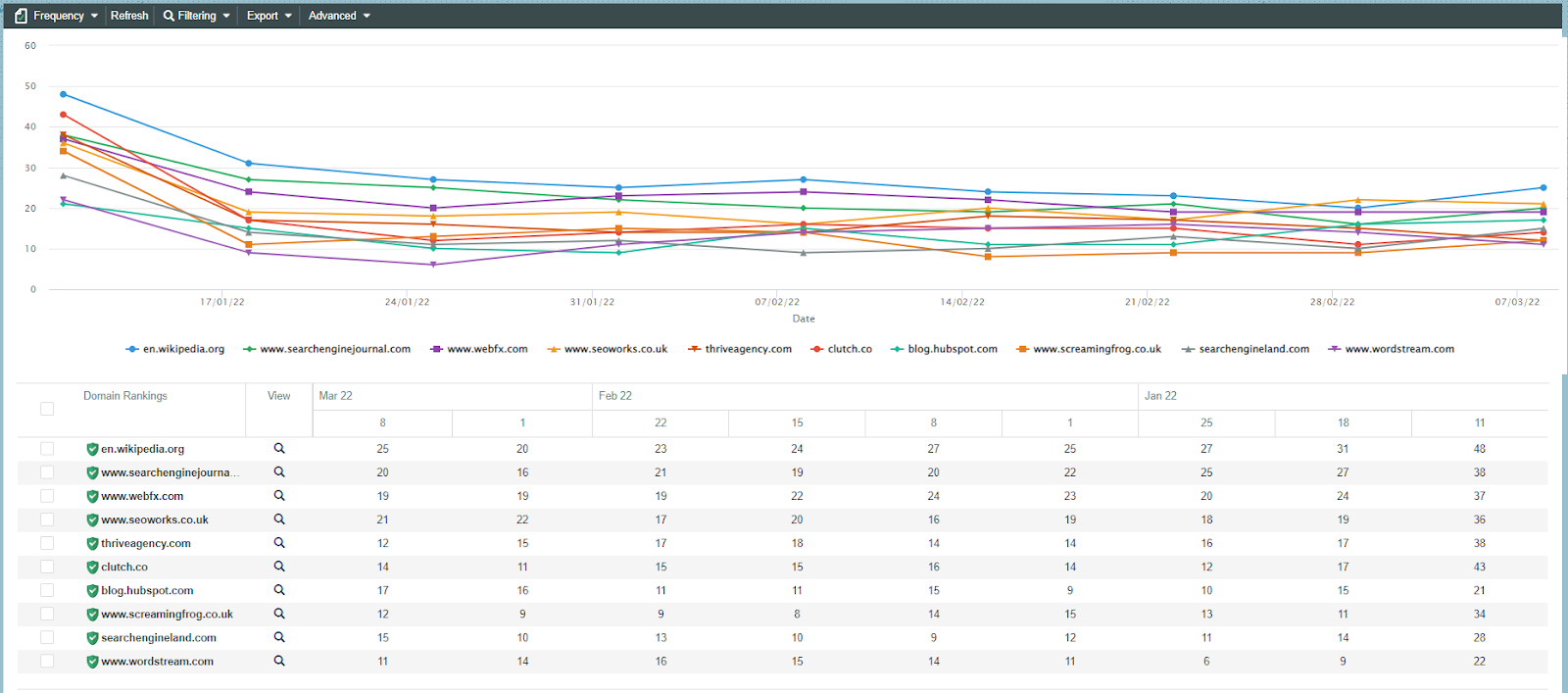Open the blog.hubspot.com domain link
The image size is (1568, 693).
click(x=147, y=590)
